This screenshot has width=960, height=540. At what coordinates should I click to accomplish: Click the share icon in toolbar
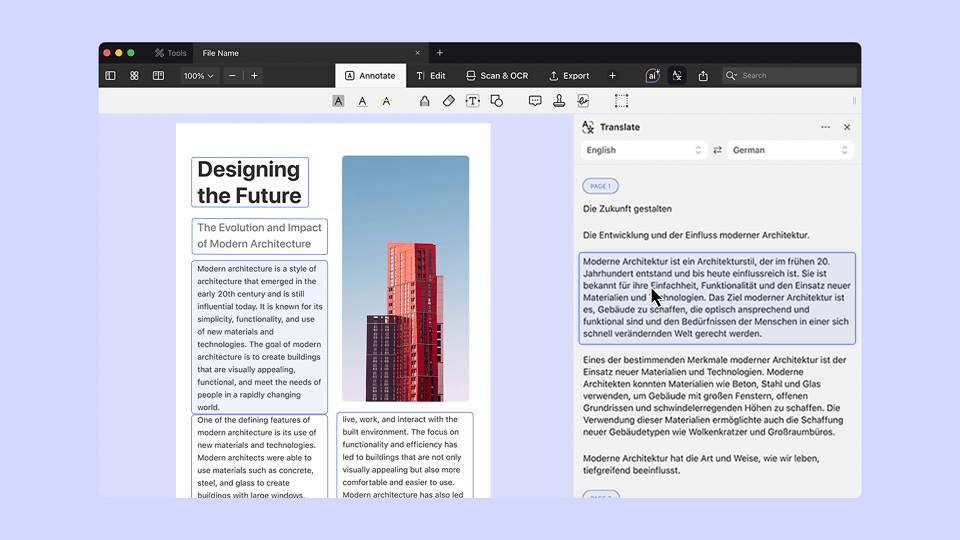pos(703,76)
